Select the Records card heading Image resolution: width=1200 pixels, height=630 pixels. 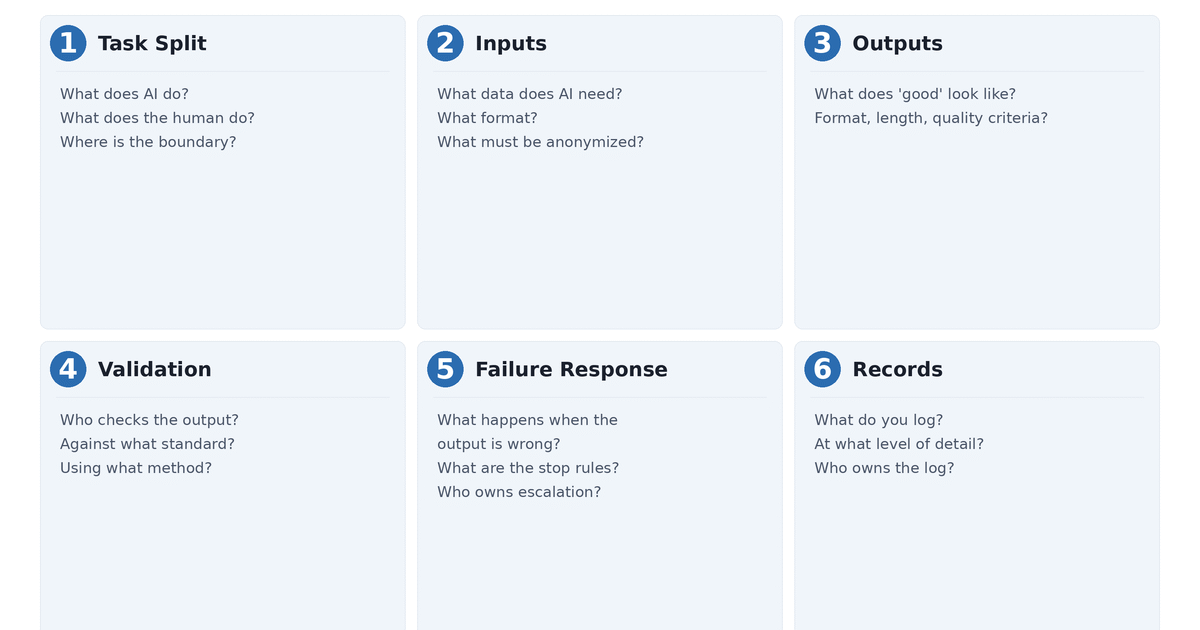897,370
